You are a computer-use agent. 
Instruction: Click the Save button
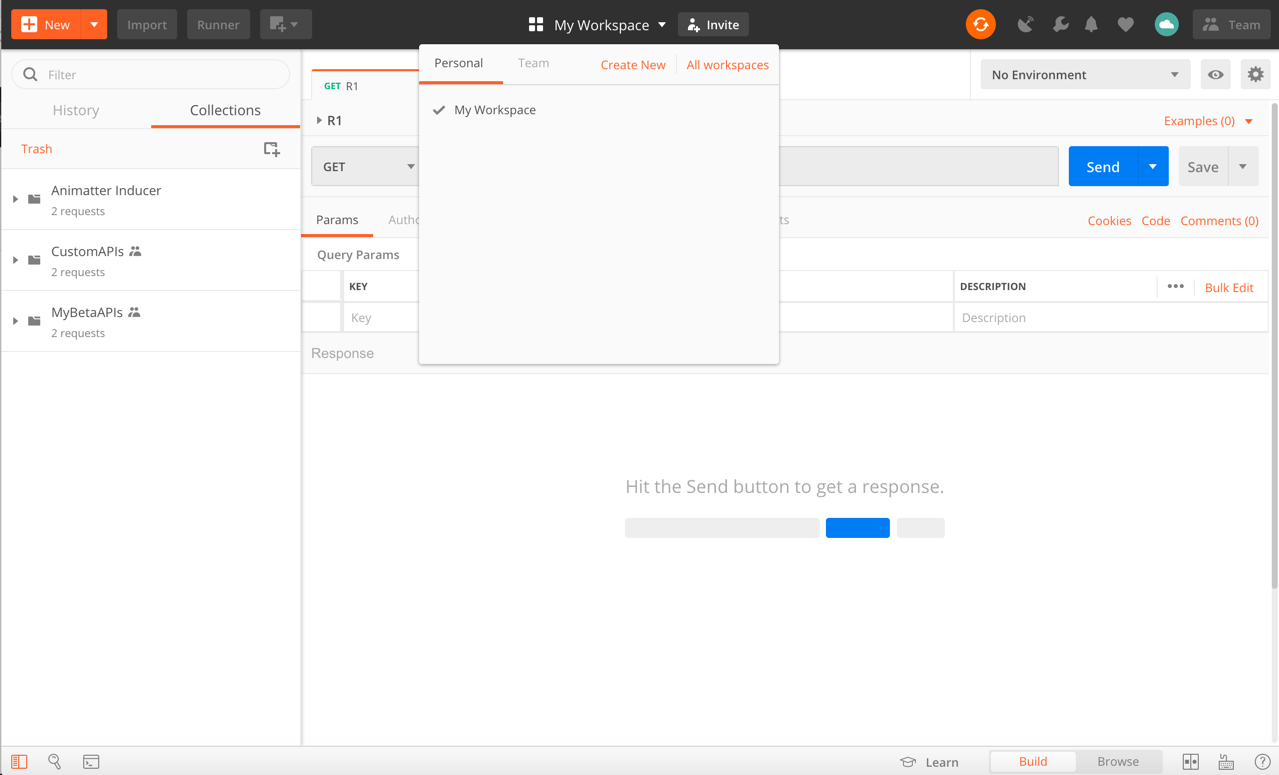click(x=1203, y=166)
